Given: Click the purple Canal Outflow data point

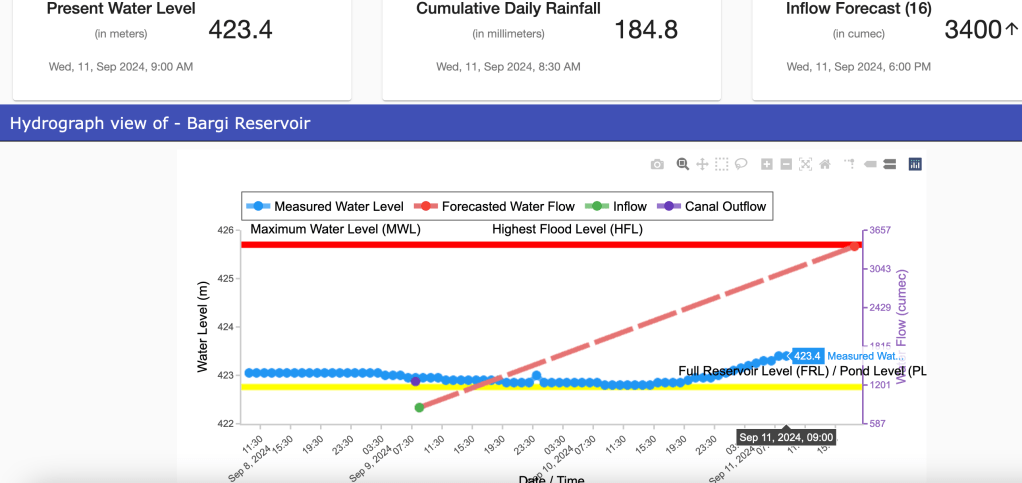Looking at the screenshot, I should 416,381.
